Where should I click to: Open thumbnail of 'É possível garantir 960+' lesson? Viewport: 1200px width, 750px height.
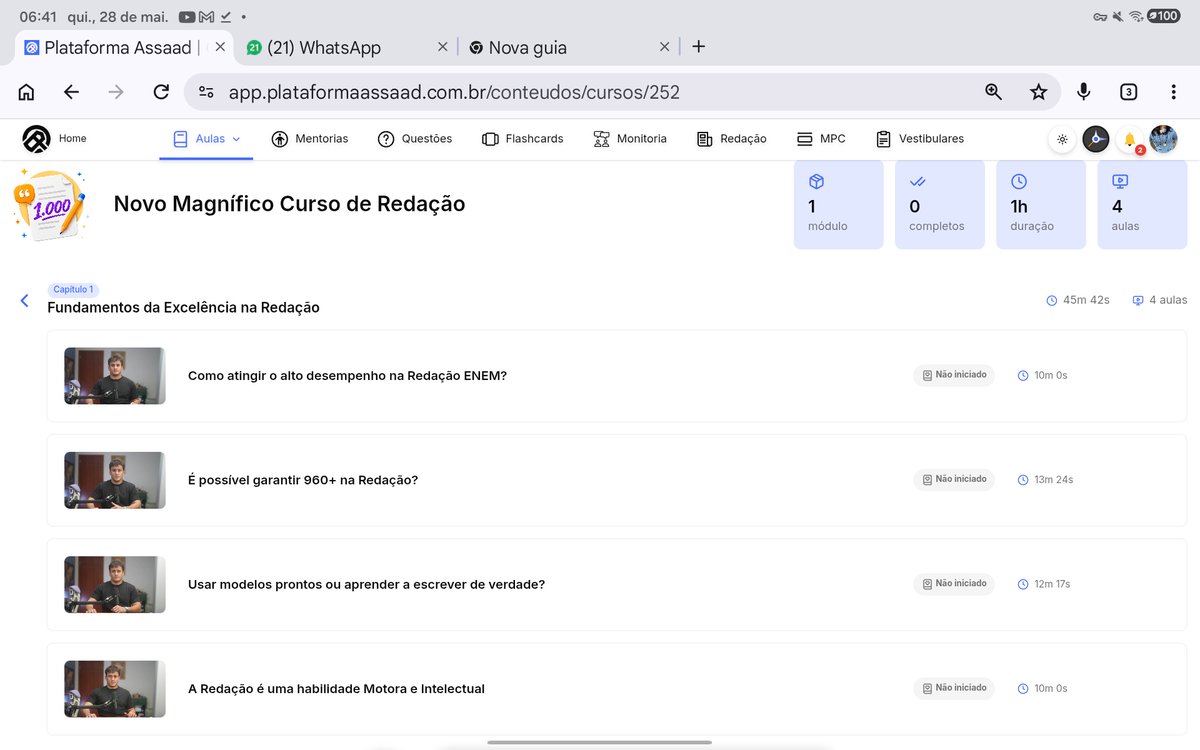(115, 480)
